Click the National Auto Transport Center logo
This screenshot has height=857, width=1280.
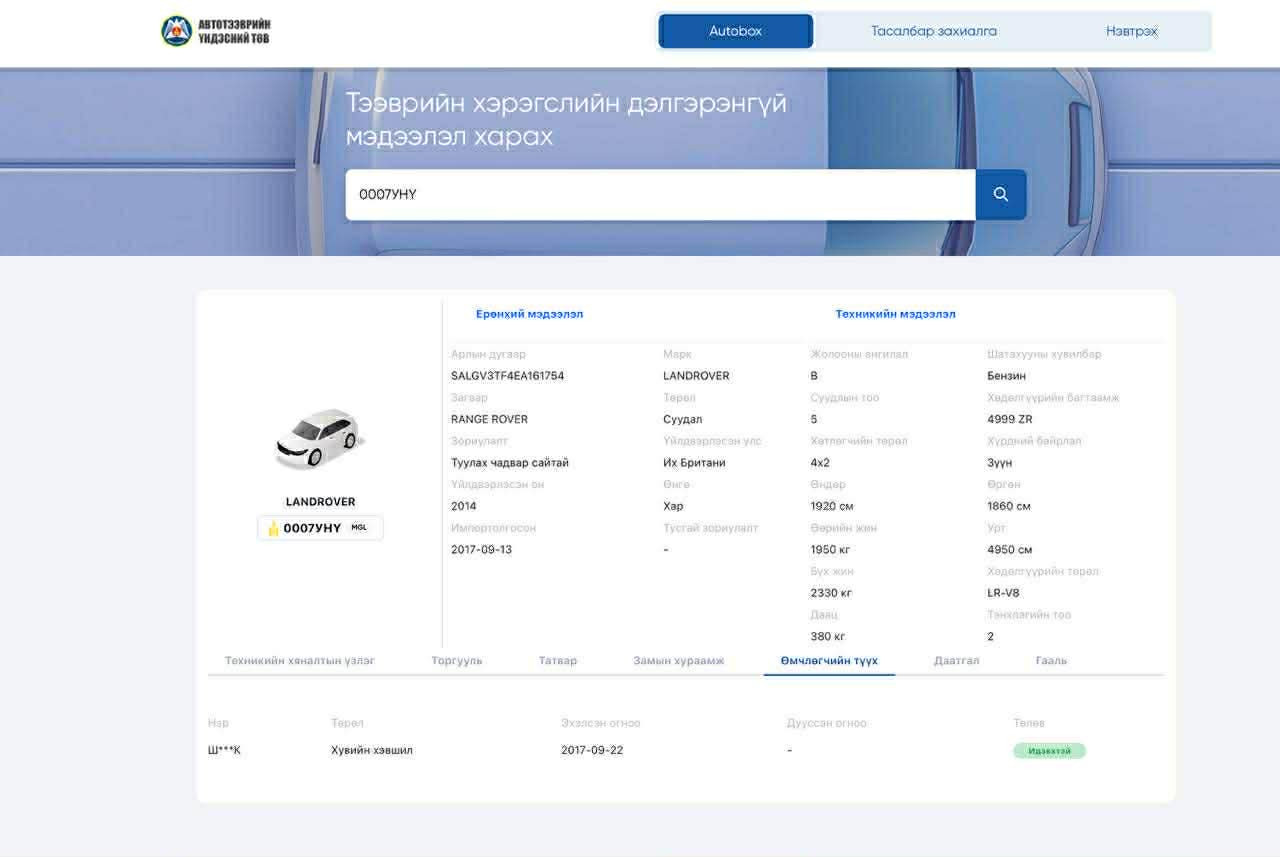point(216,31)
